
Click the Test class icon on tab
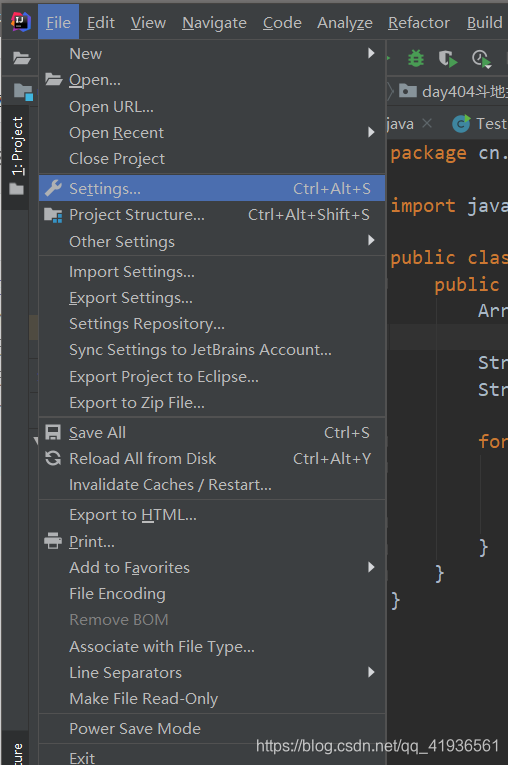[x=461, y=124]
